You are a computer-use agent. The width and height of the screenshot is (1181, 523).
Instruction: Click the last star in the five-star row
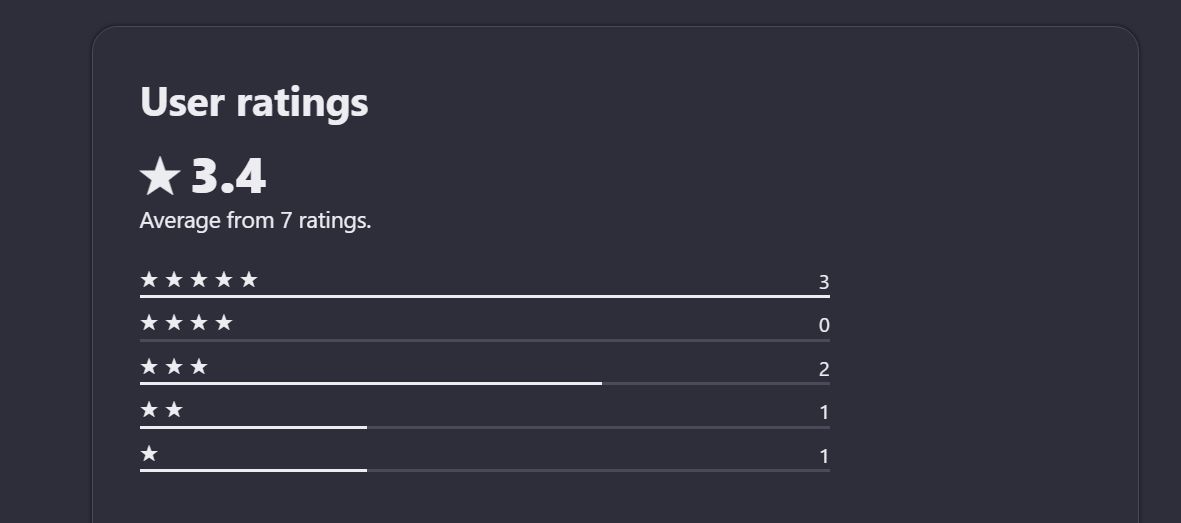[249, 280]
